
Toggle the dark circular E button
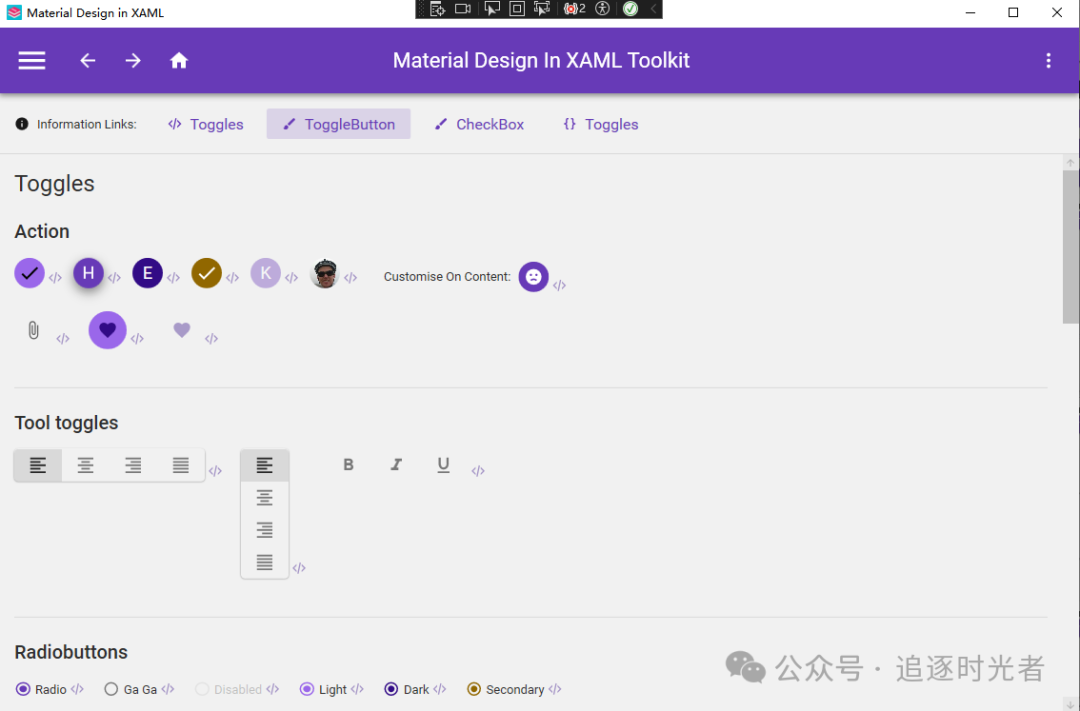click(147, 272)
